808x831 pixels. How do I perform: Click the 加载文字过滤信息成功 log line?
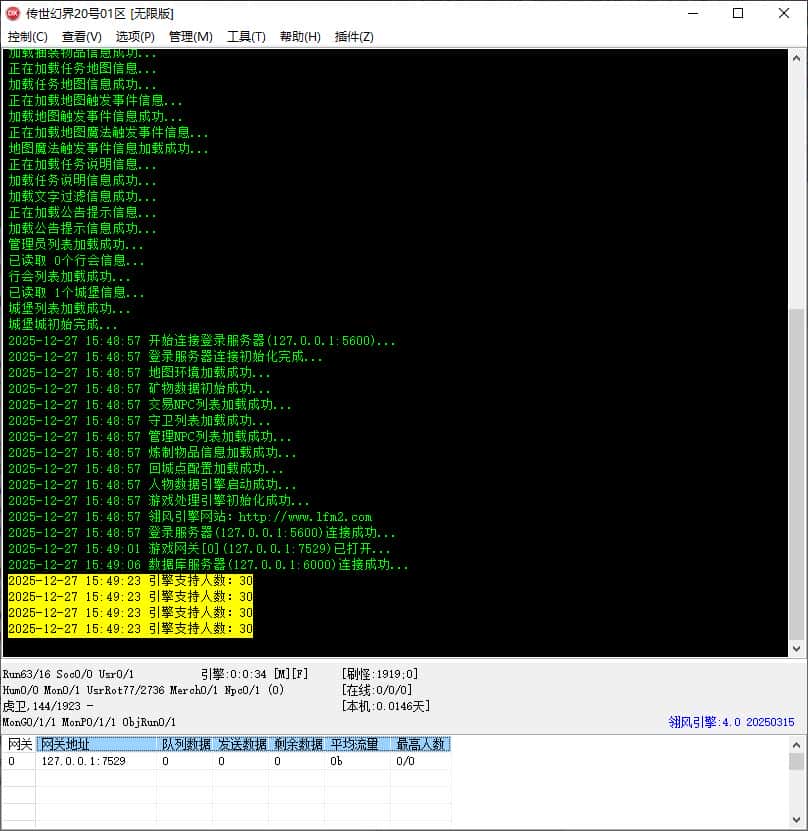(x=82, y=197)
